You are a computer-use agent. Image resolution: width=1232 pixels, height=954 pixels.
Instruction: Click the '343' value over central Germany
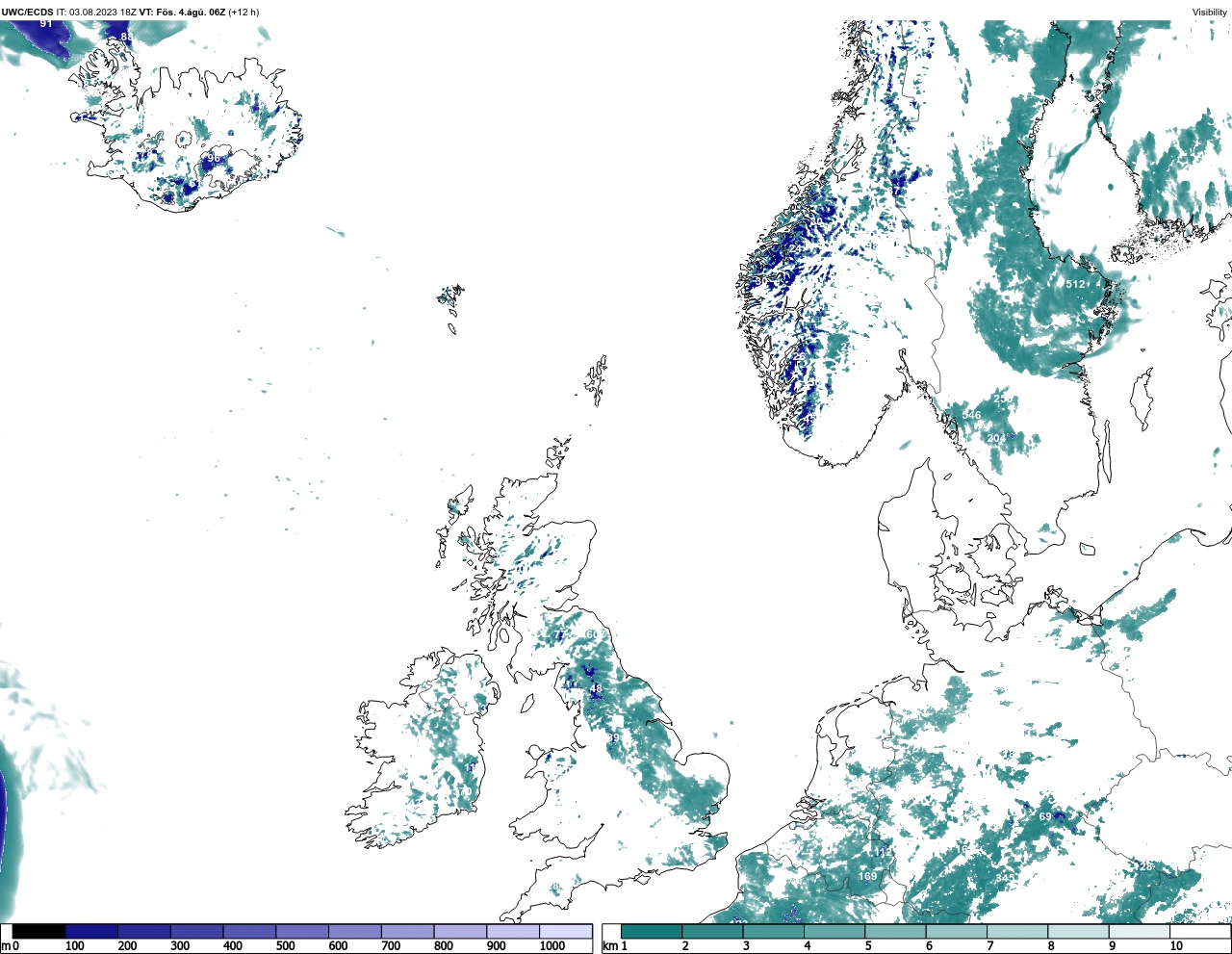coord(1005,878)
